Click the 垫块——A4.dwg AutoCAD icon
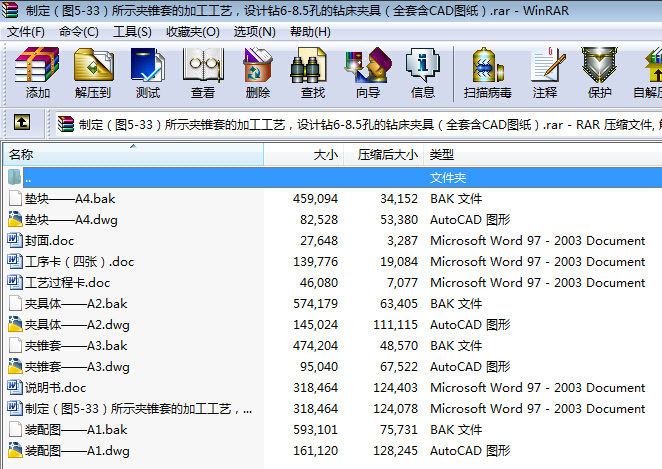The image size is (662, 469). click(x=15, y=219)
